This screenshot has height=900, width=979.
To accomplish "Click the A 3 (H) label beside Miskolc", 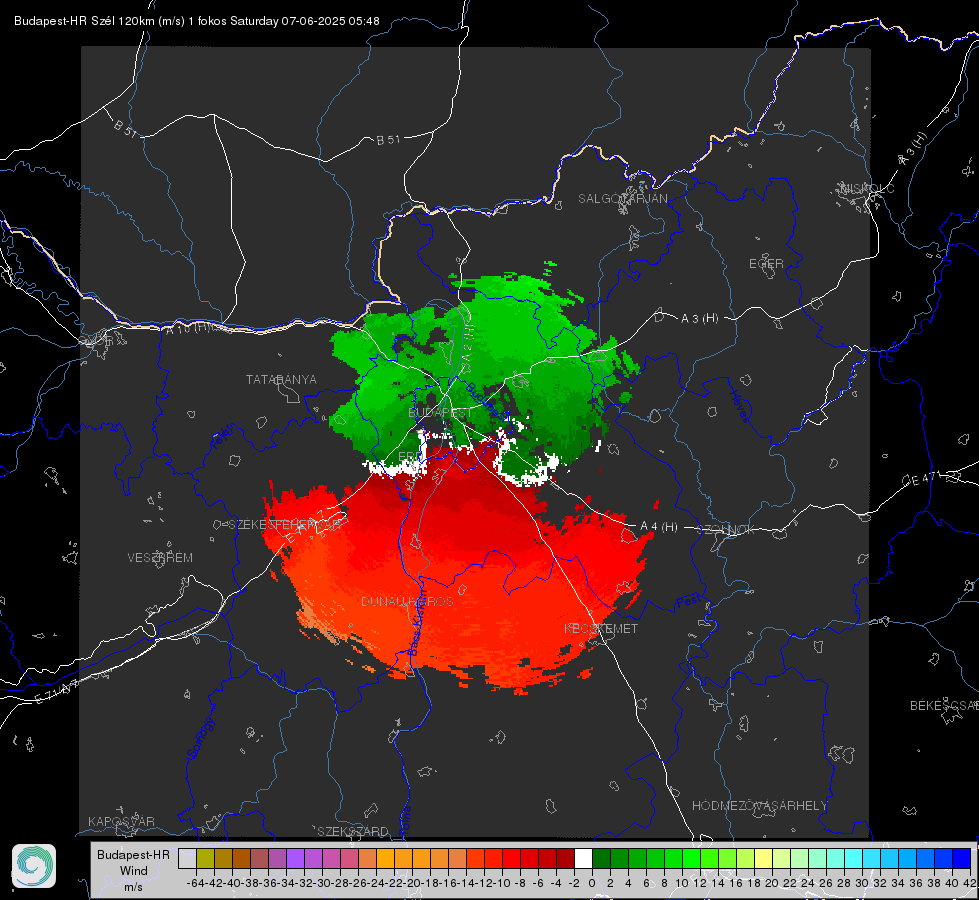I will coord(913,149).
